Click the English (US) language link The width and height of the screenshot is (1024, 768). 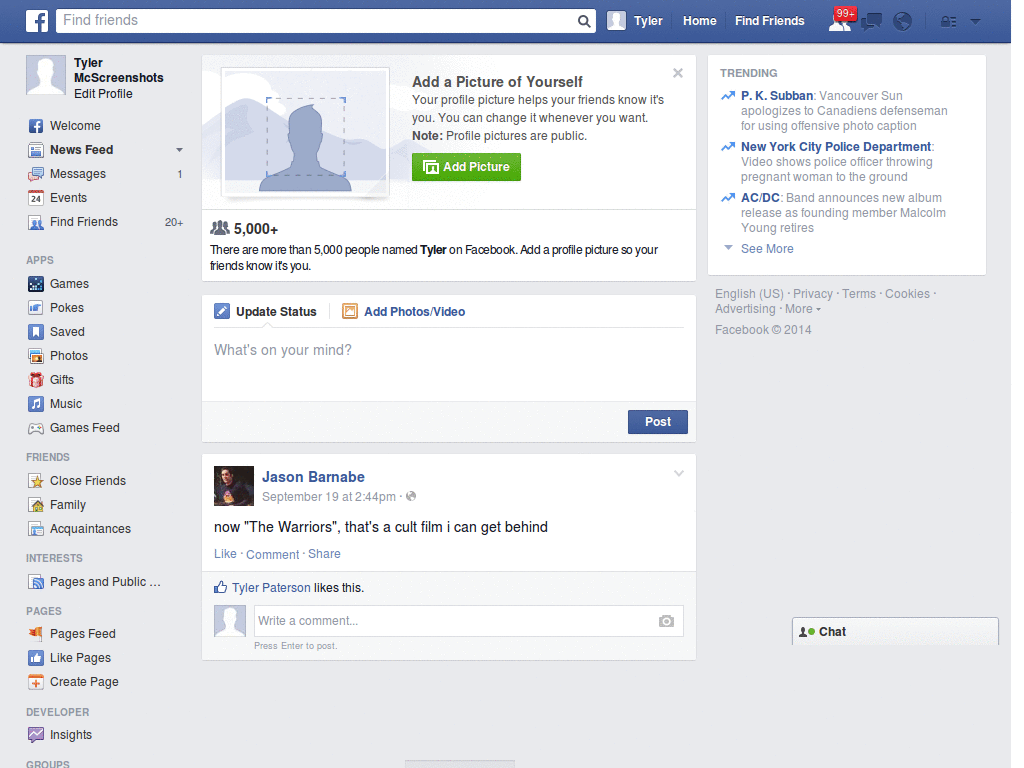point(749,294)
